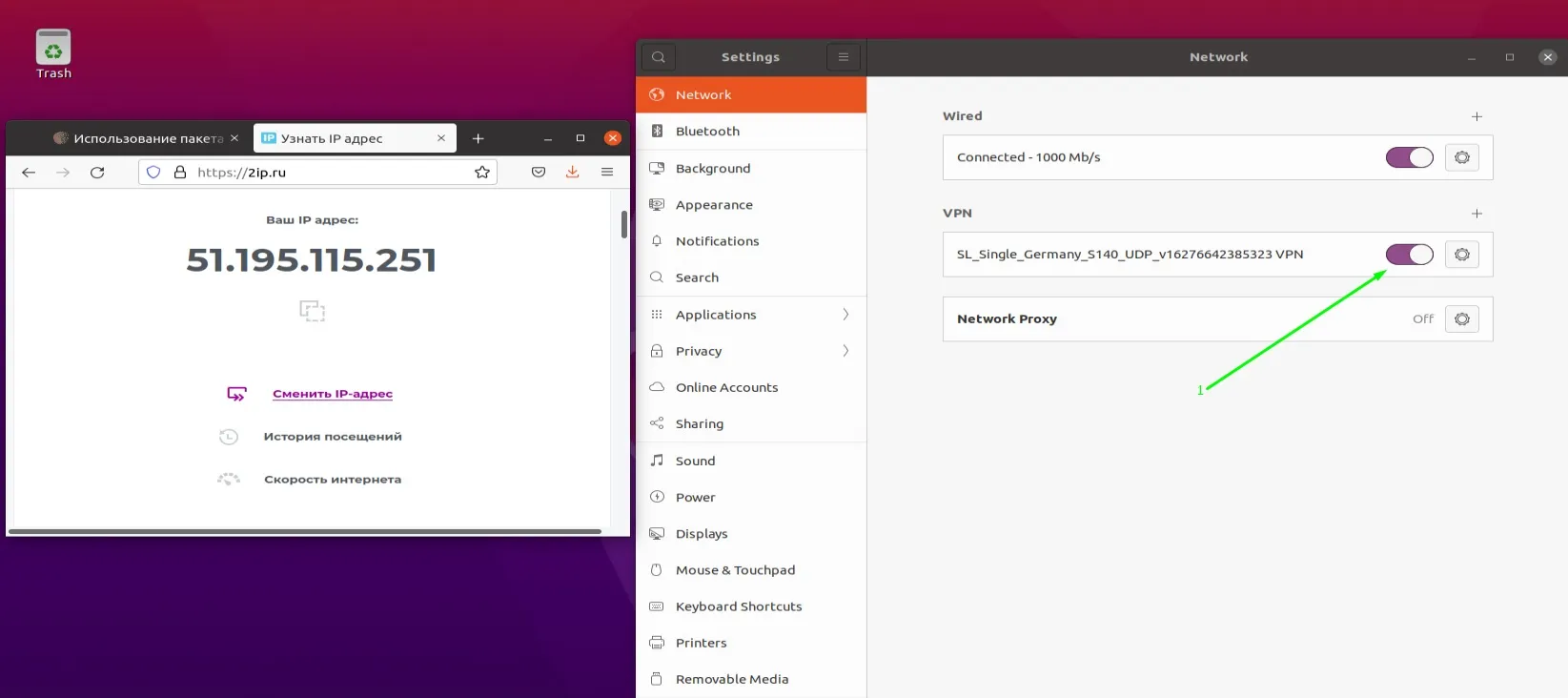
Task: Open Search settings panel
Action: [x=751, y=277]
